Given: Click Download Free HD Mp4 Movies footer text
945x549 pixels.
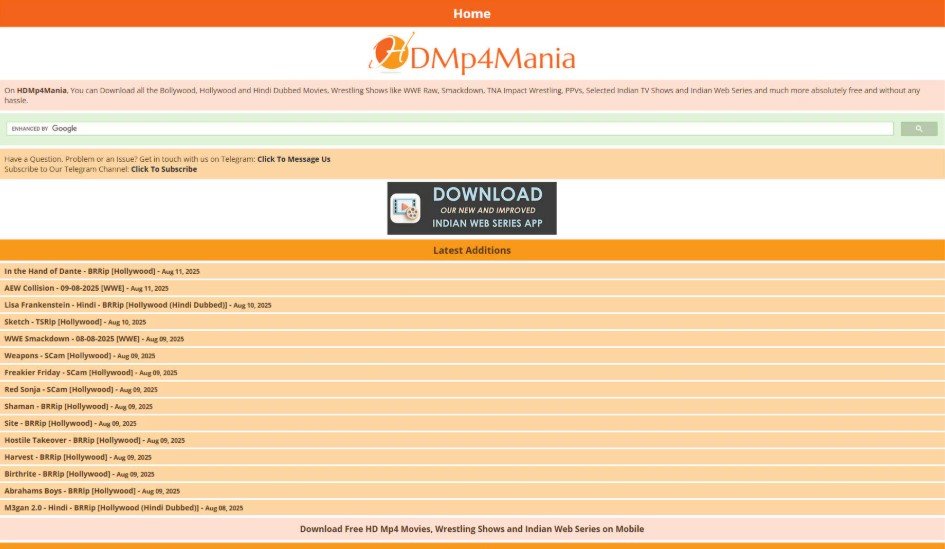Looking at the screenshot, I should point(472,529).
